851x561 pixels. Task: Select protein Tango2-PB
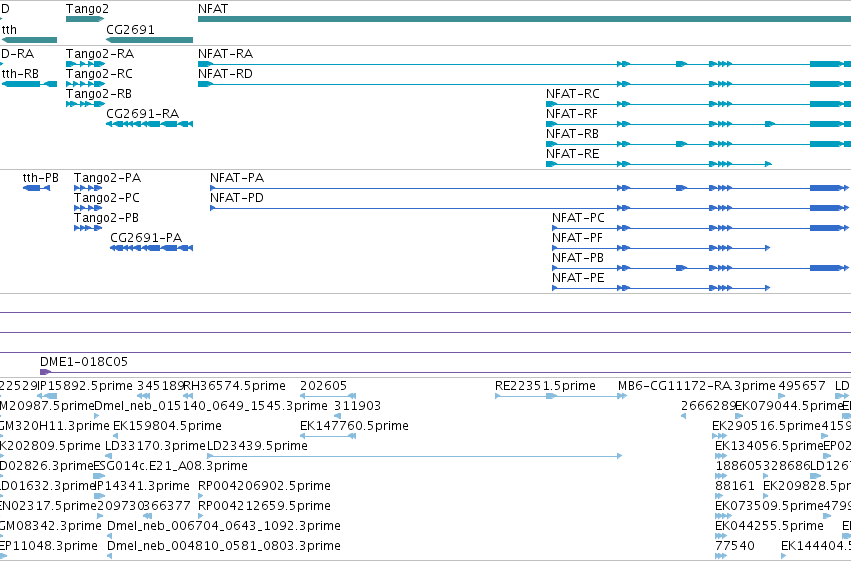(88, 228)
